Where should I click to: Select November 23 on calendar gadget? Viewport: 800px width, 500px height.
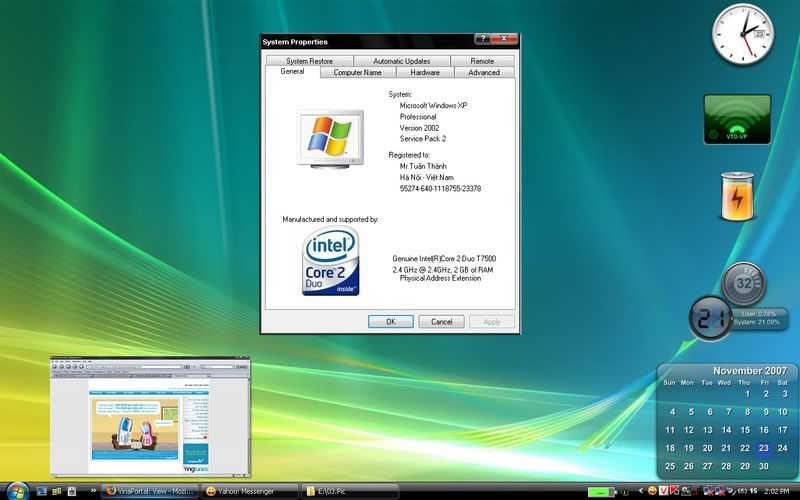tap(764, 448)
